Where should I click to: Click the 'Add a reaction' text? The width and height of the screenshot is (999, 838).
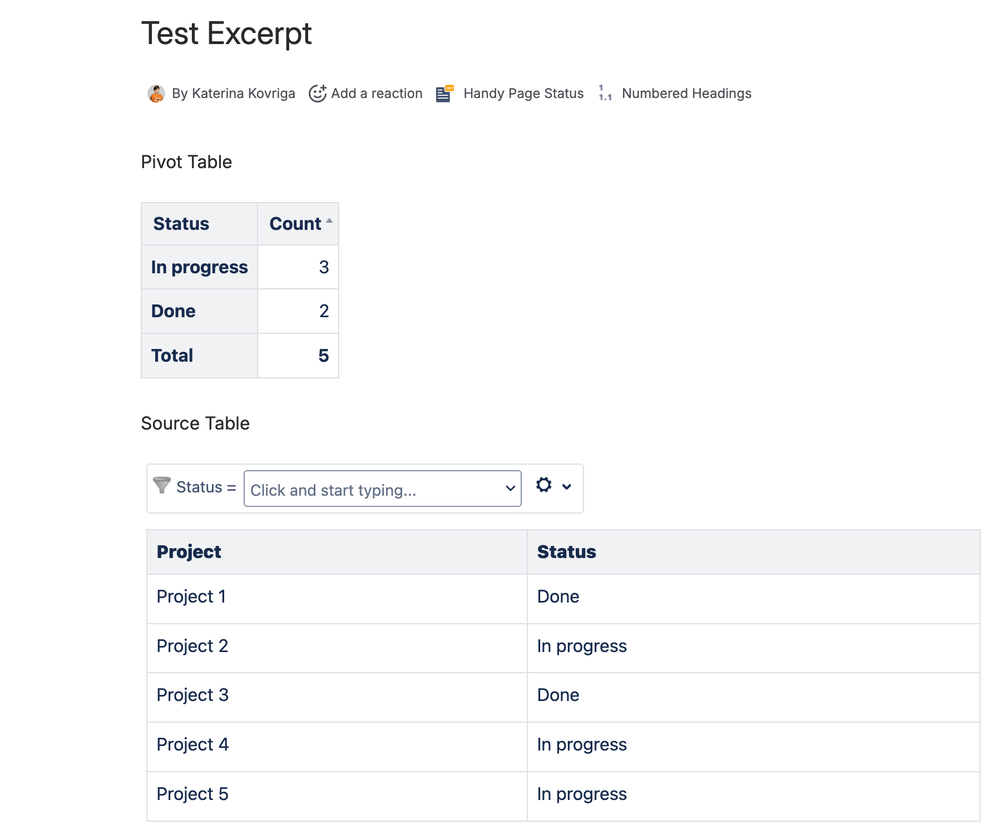point(376,93)
